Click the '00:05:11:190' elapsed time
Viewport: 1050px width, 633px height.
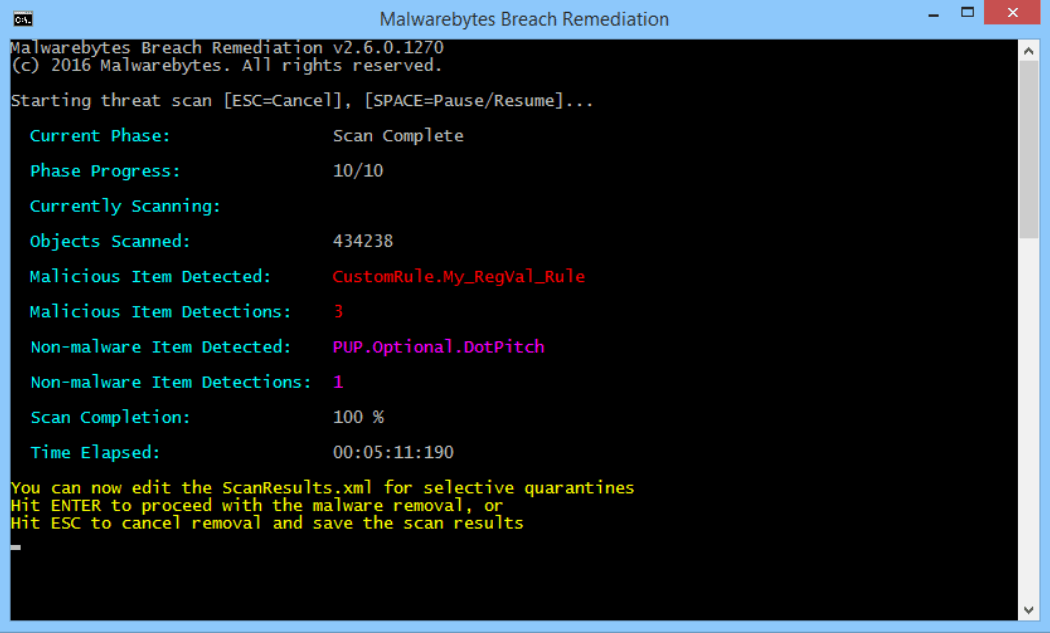coord(393,452)
